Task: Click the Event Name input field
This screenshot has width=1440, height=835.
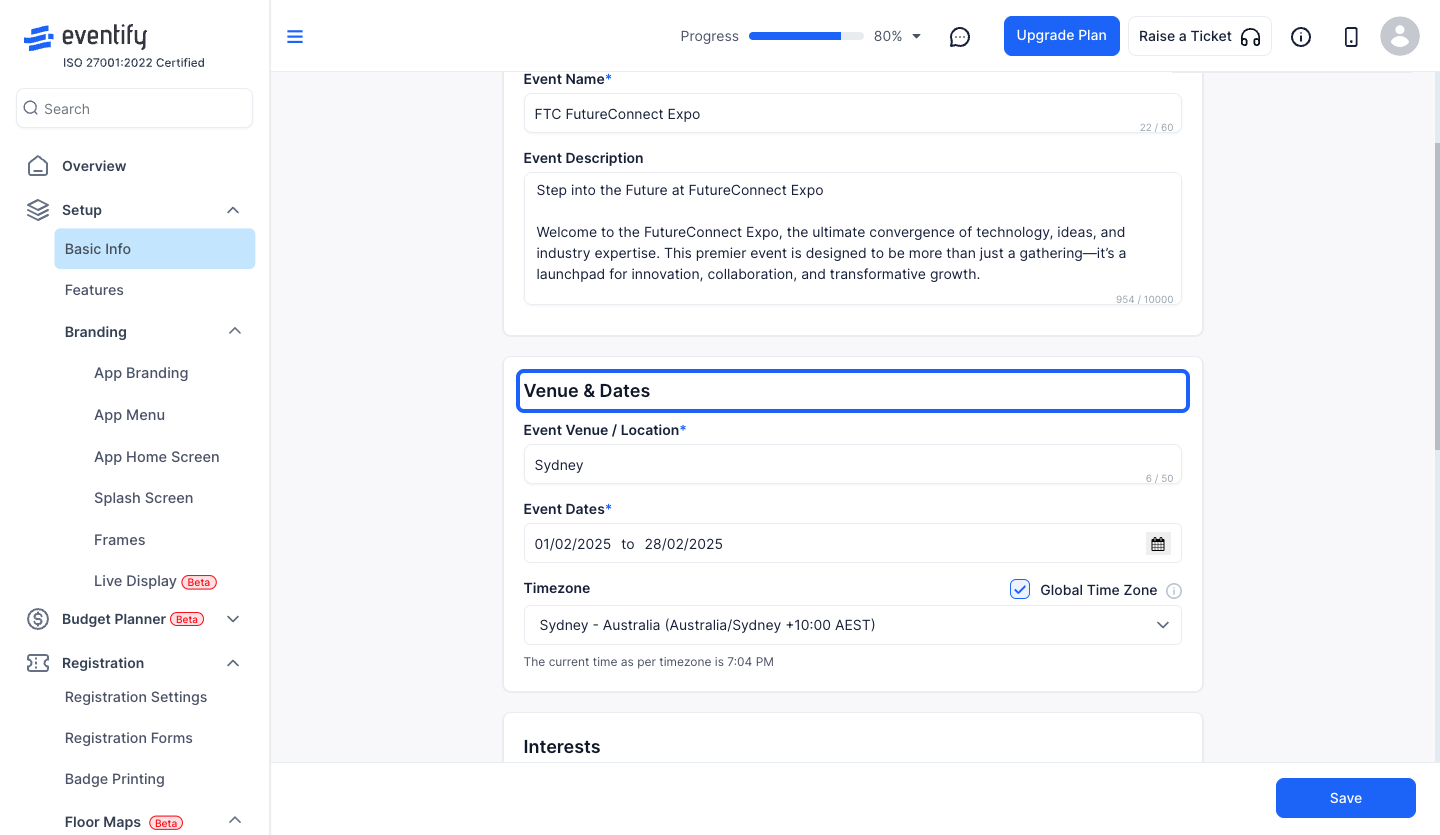Action: pyautogui.click(x=852, y=114)
